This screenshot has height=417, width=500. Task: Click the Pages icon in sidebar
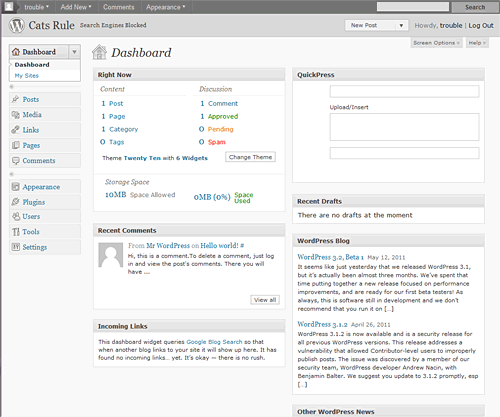[15, 145]
